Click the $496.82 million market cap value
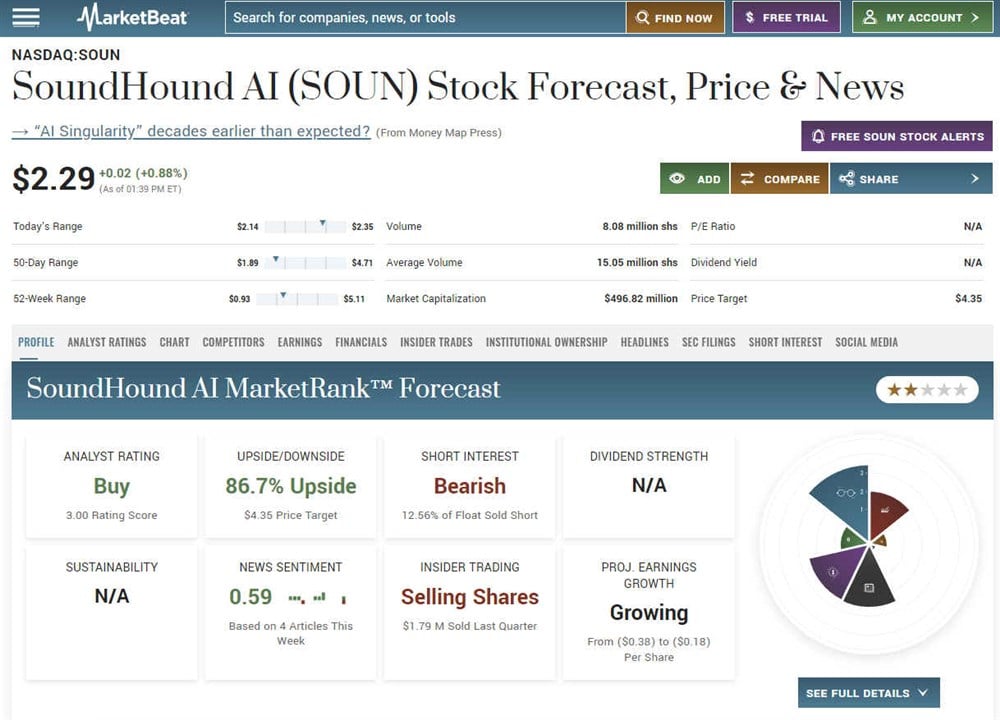1000x720 pixels. click(641, 298)
